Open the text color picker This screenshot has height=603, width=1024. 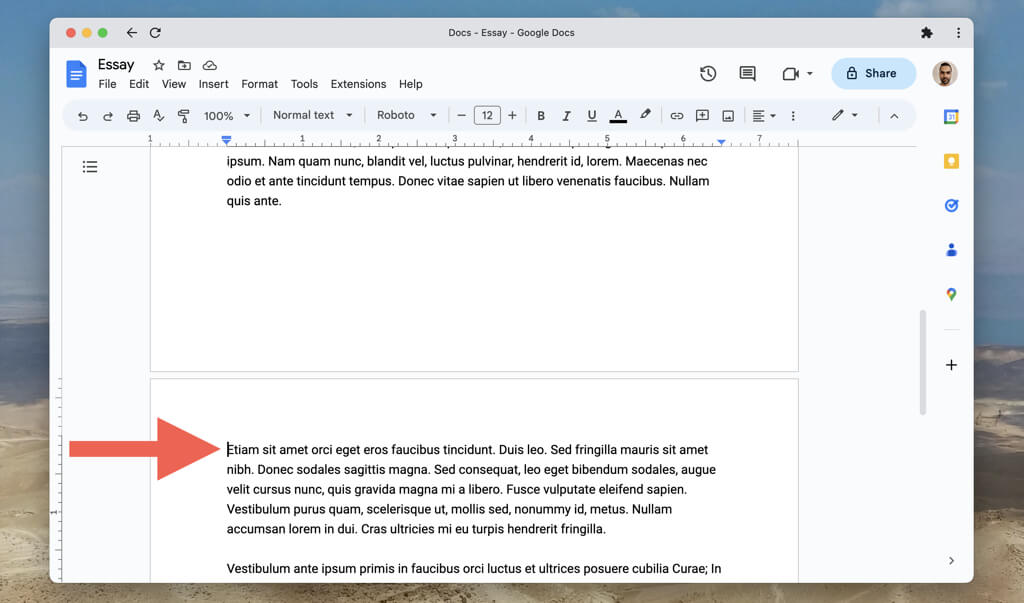[x=618, y=116]
